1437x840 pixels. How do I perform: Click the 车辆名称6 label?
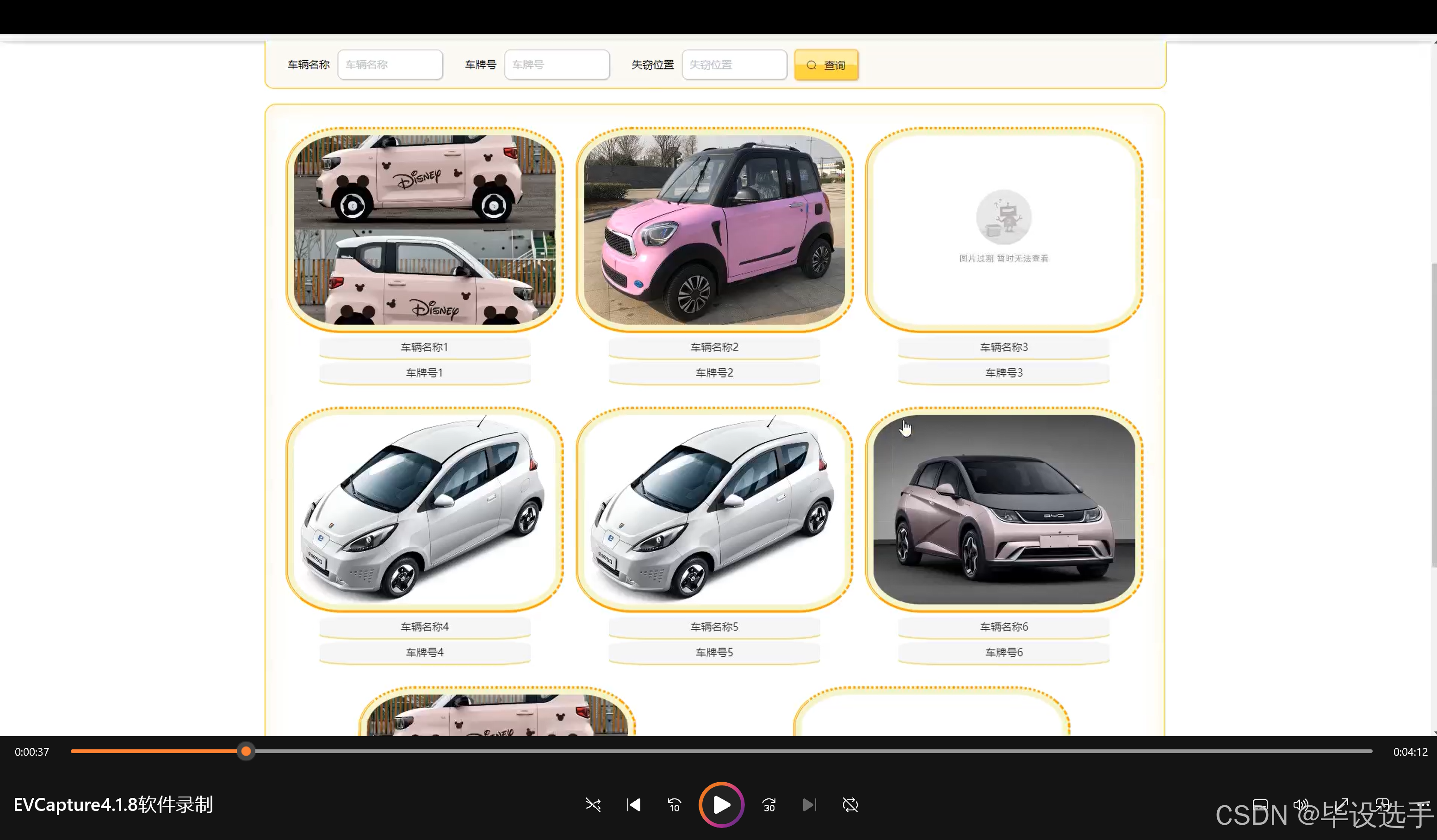coord(1004,627)
